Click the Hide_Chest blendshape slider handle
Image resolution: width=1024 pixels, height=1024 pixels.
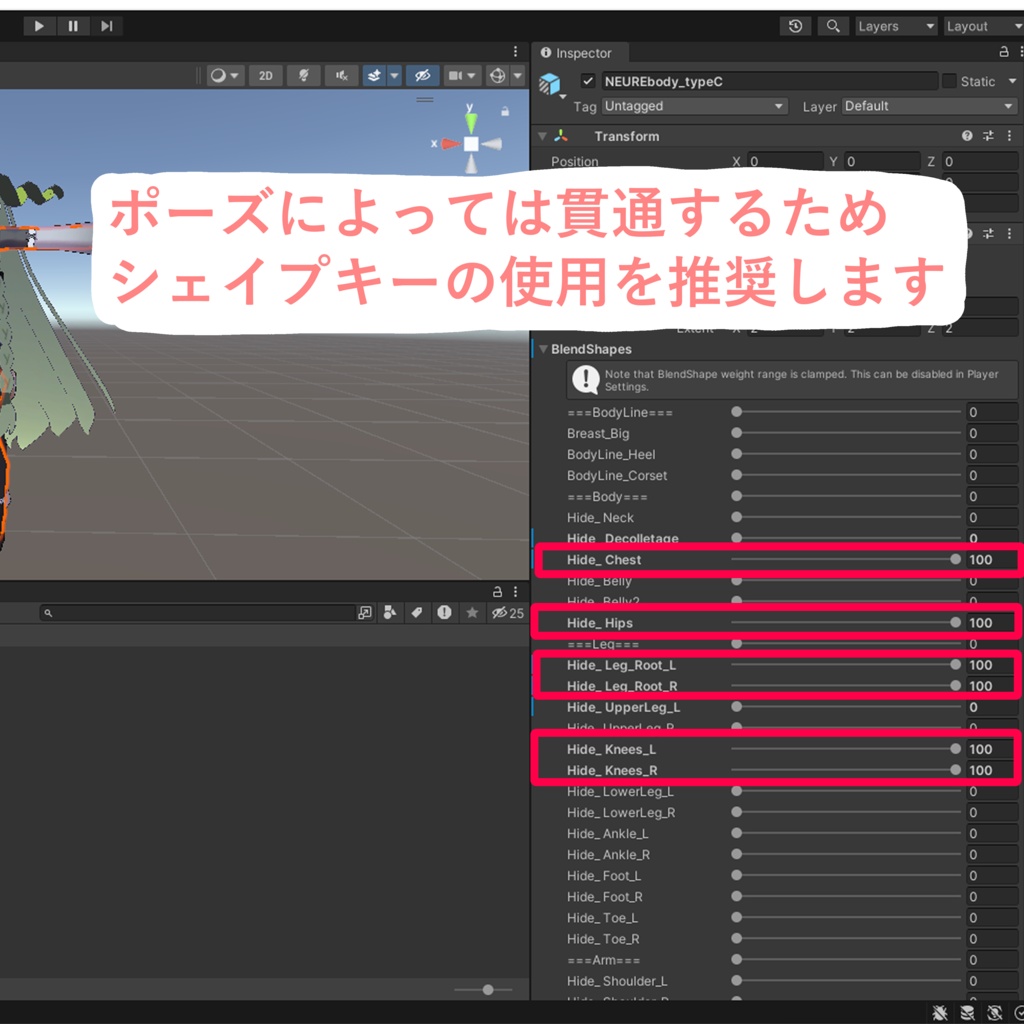955,560
